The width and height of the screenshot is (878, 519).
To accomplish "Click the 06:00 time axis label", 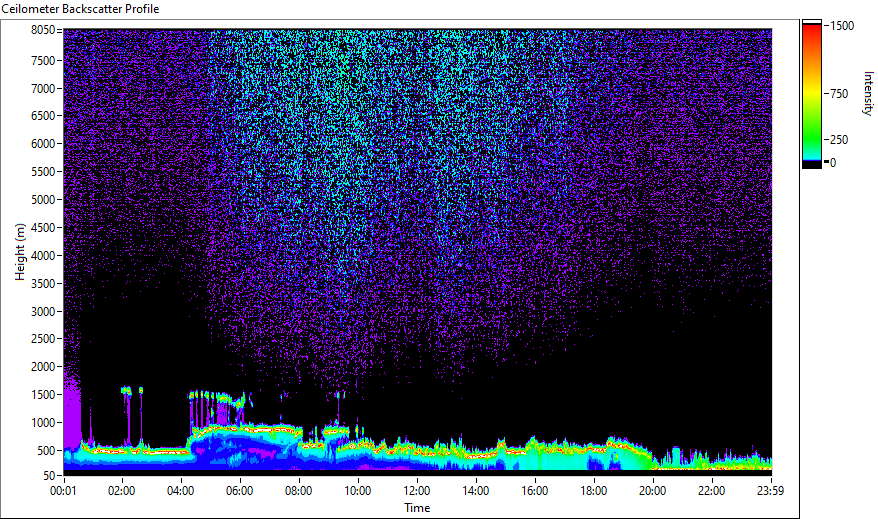I will [239, 491].
